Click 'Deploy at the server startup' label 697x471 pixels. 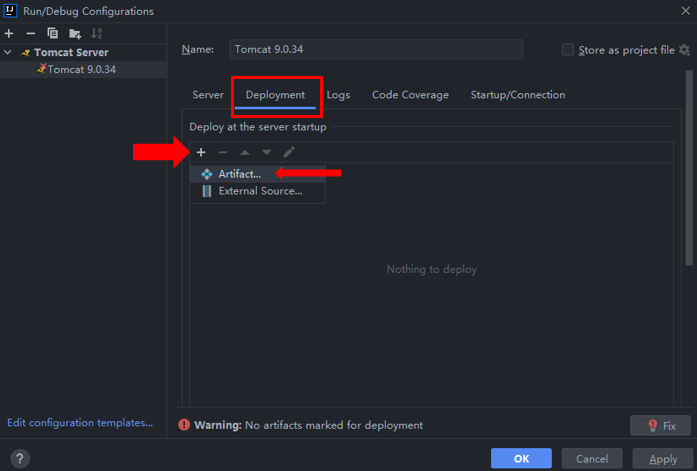(x=258, y=127)
